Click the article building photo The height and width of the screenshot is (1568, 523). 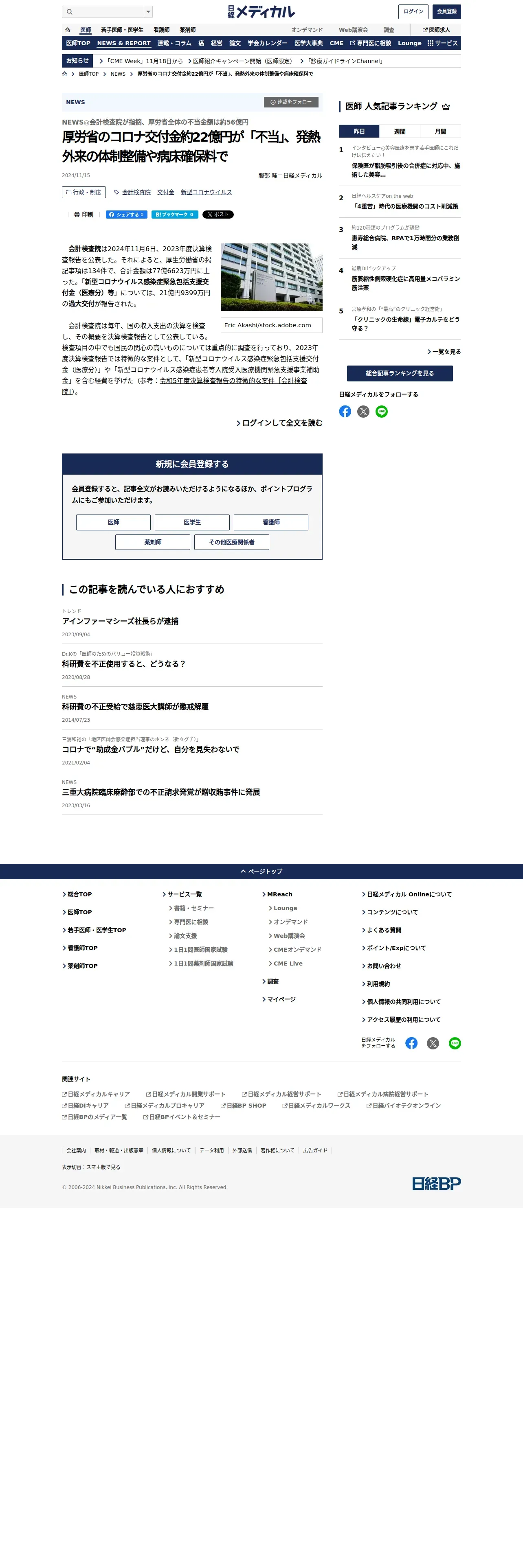coord(272,277)
